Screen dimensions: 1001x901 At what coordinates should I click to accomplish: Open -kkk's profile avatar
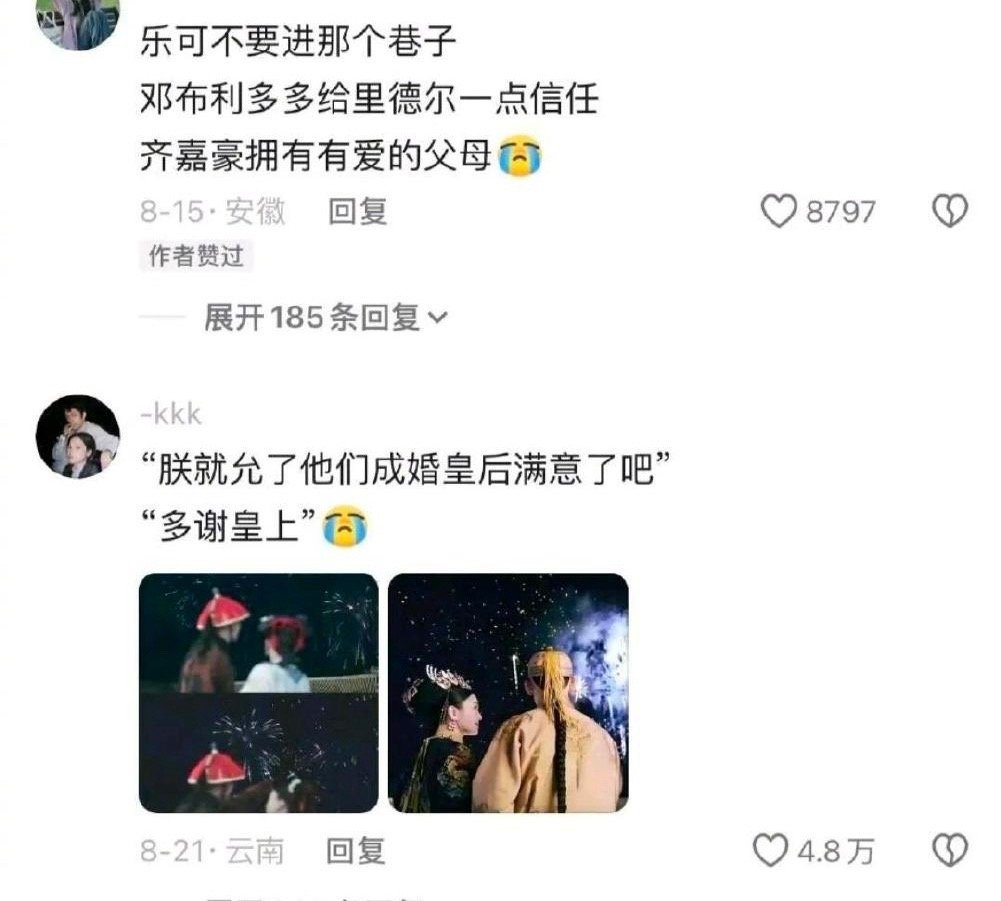pos(78,436)
